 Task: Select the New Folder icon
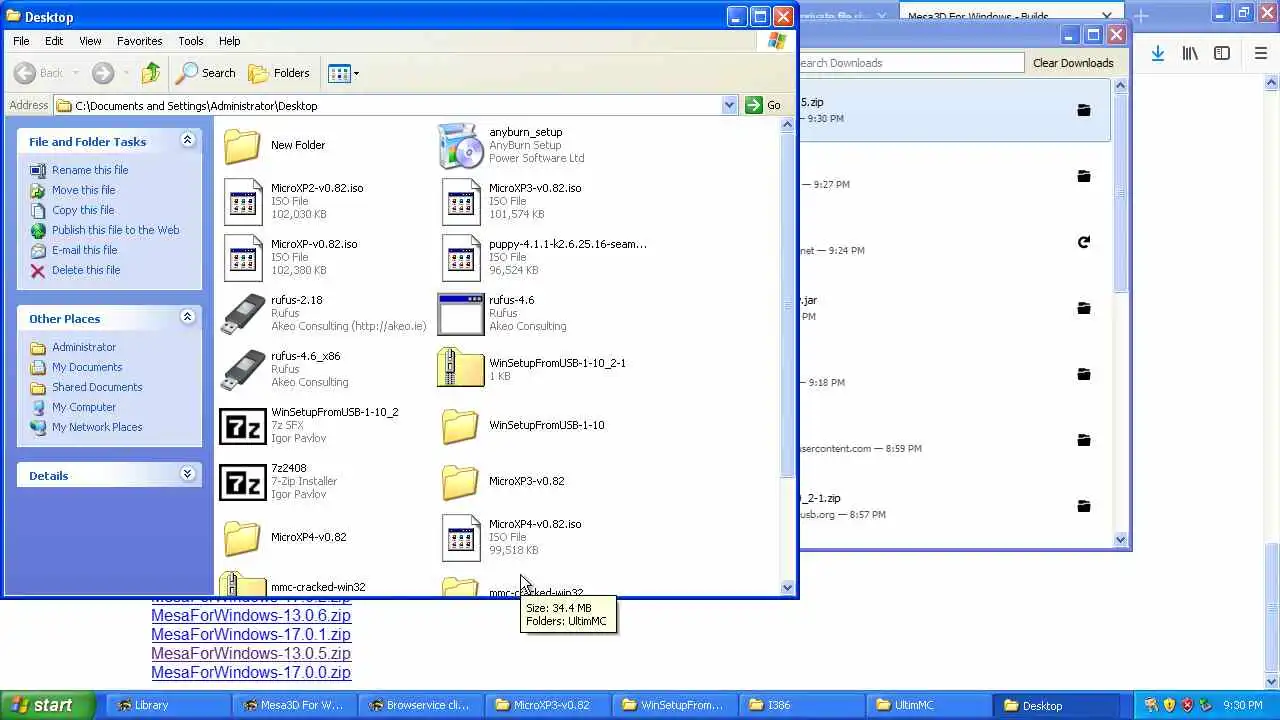point(242,146)
